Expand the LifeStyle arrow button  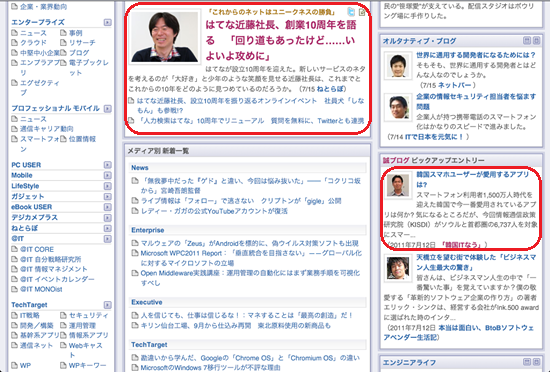click(x=107, y=186)
